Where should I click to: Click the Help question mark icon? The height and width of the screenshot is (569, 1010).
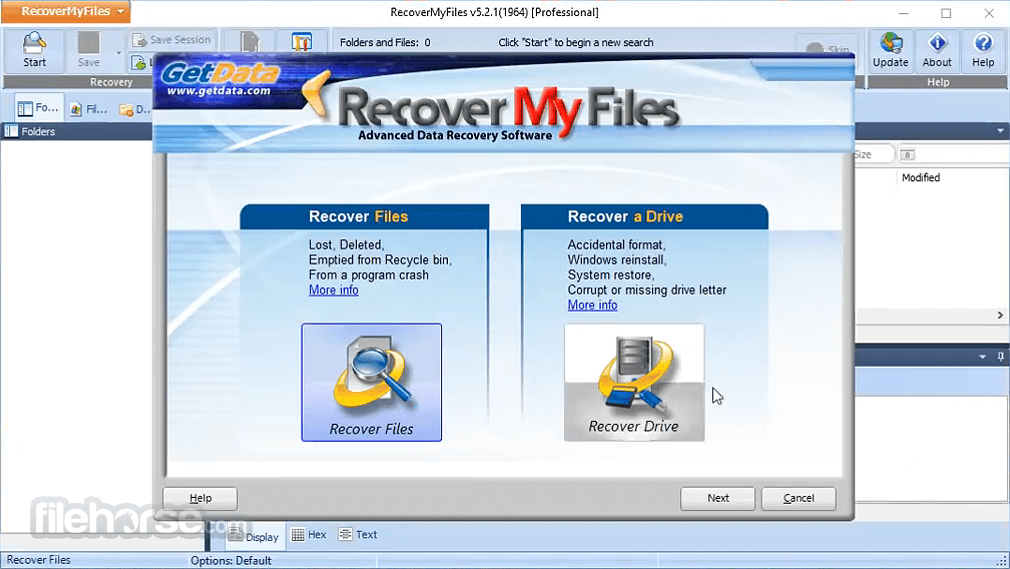pyautogui.click(x=983, y=50)
